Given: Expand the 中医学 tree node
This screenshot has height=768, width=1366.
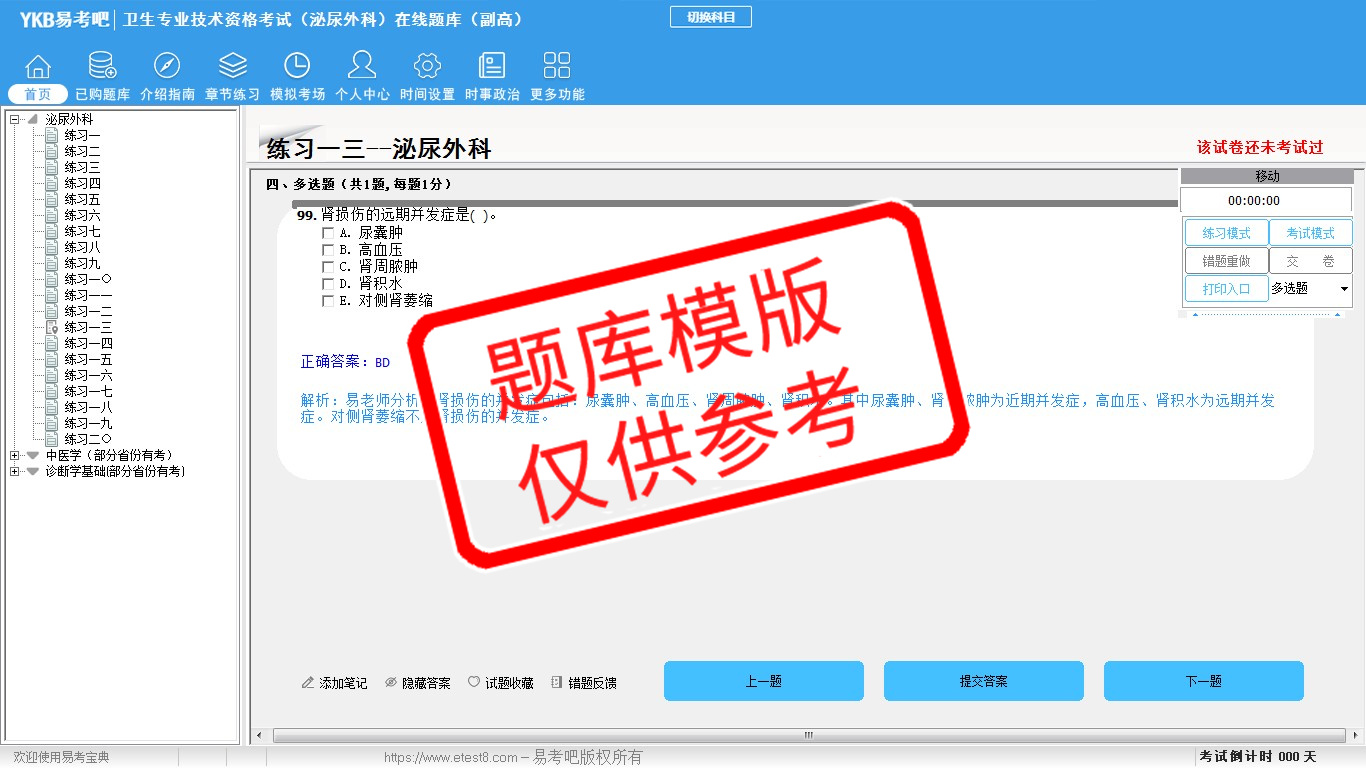Looking at the screenshot, I should [15, 456].
